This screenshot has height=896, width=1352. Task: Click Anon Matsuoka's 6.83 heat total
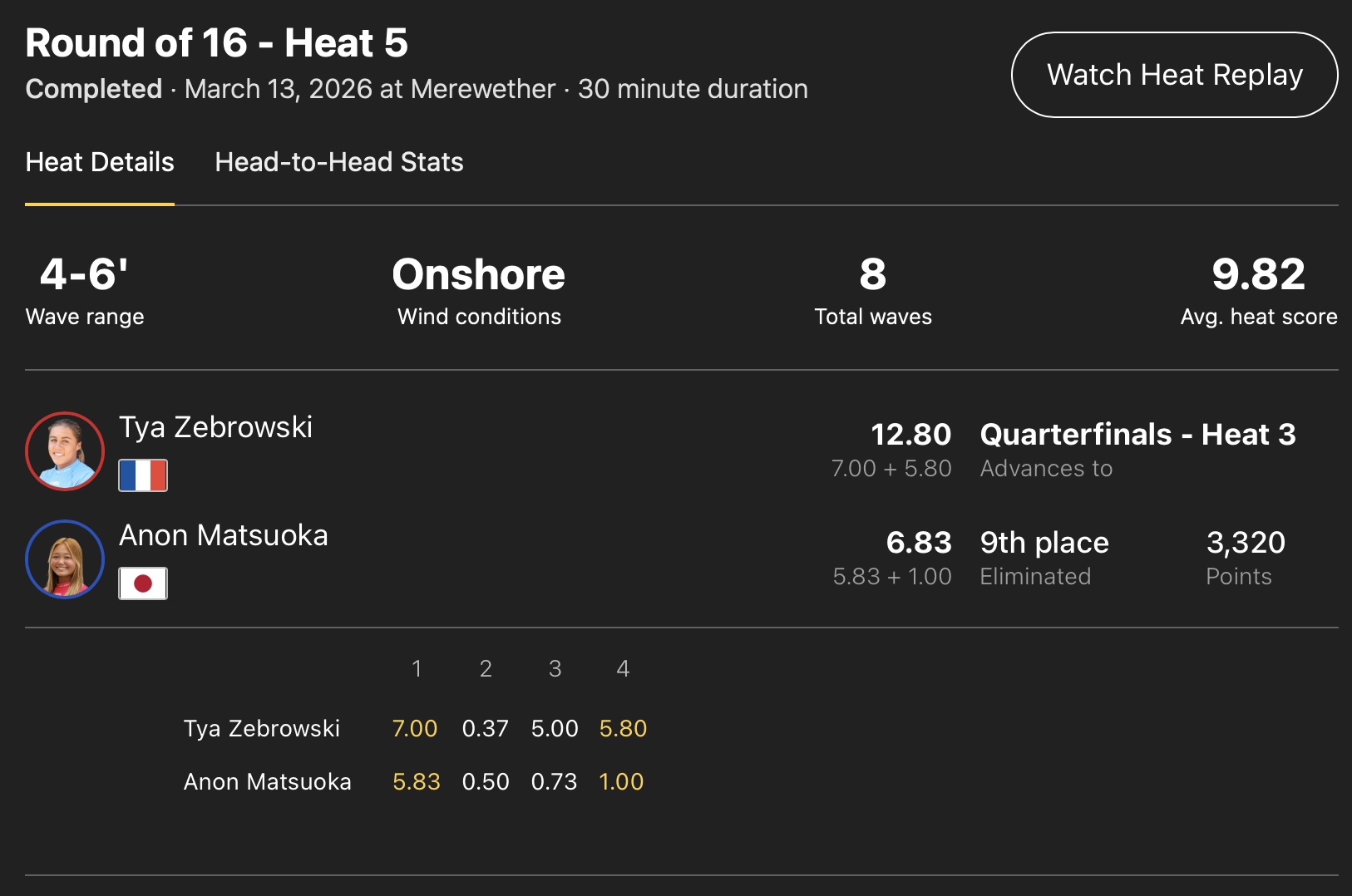tap(918, 543)
